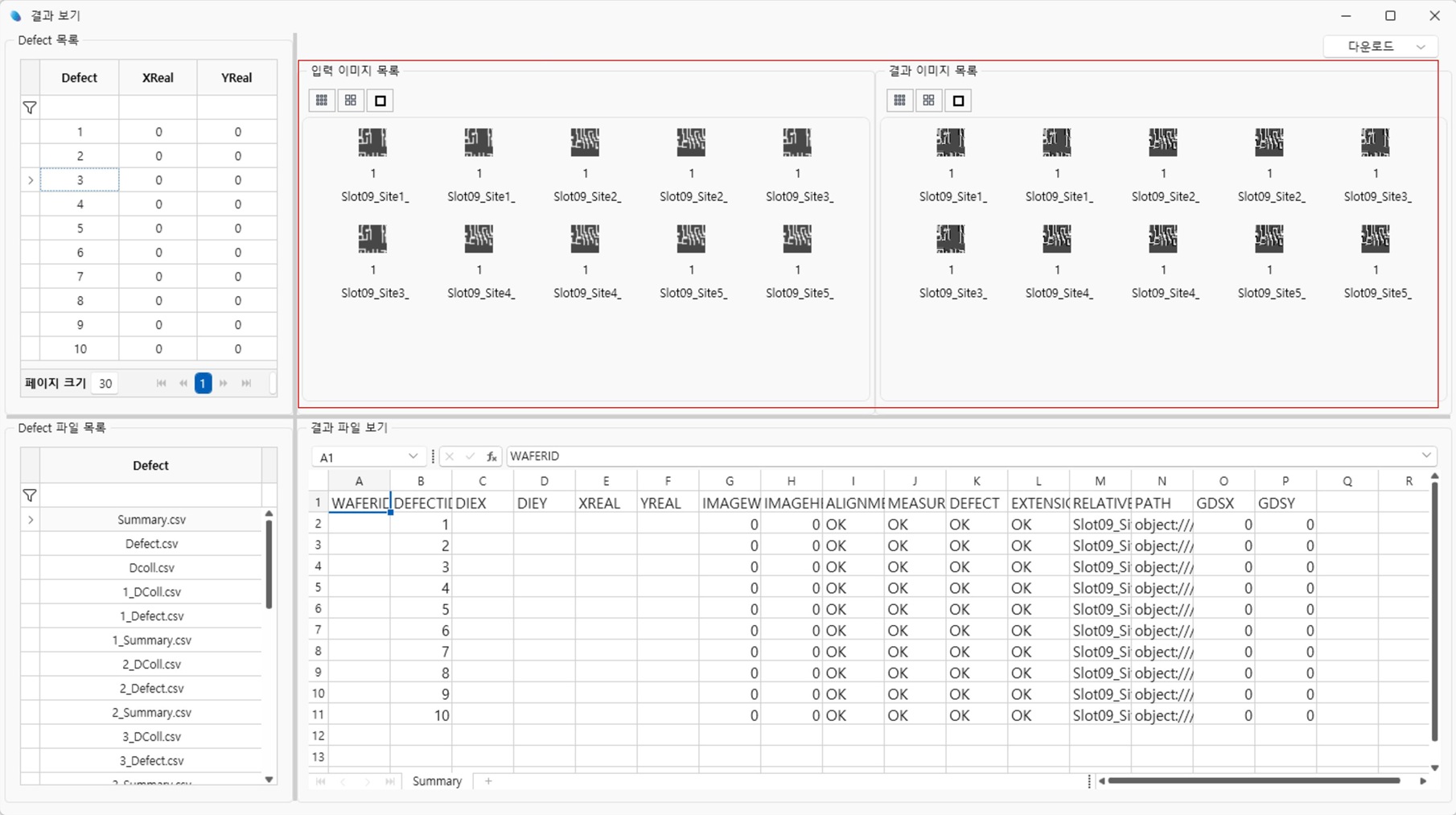The width and height of the screenshot is (1456, 815).
Task: Expand the formula bar
Action: coord(1425,456)
